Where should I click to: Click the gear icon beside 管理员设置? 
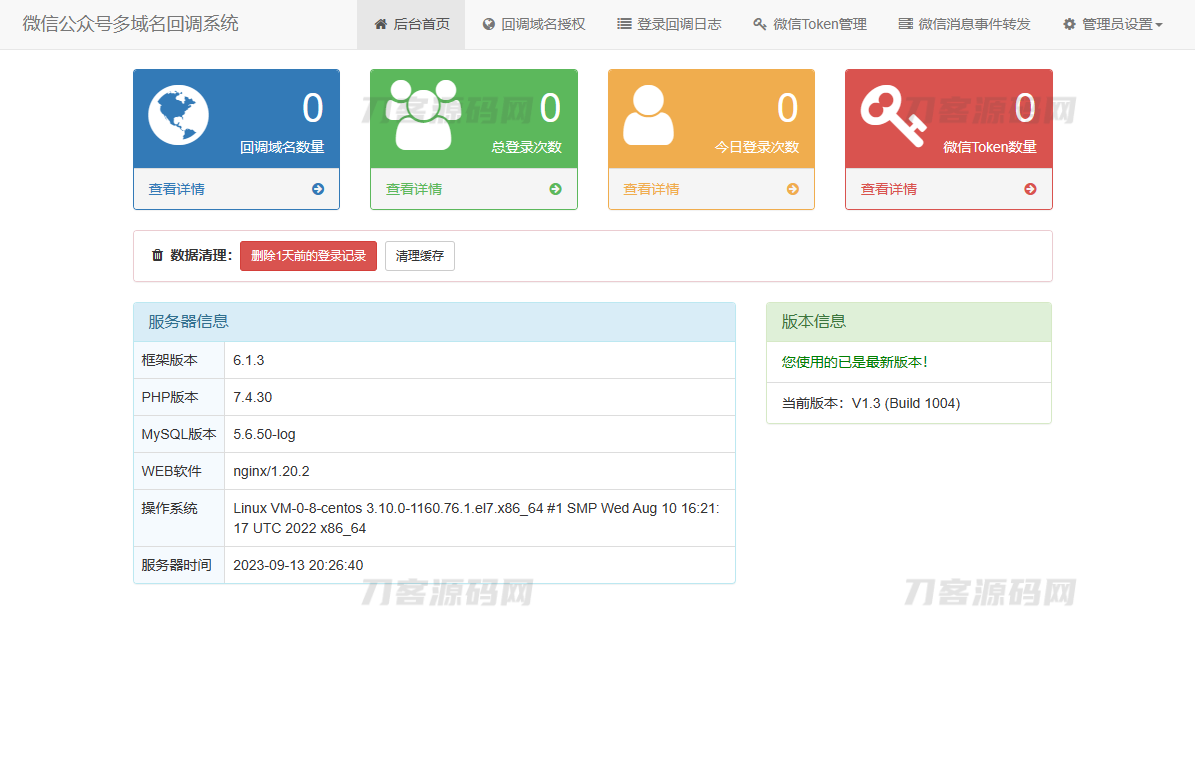[1070, 23]
